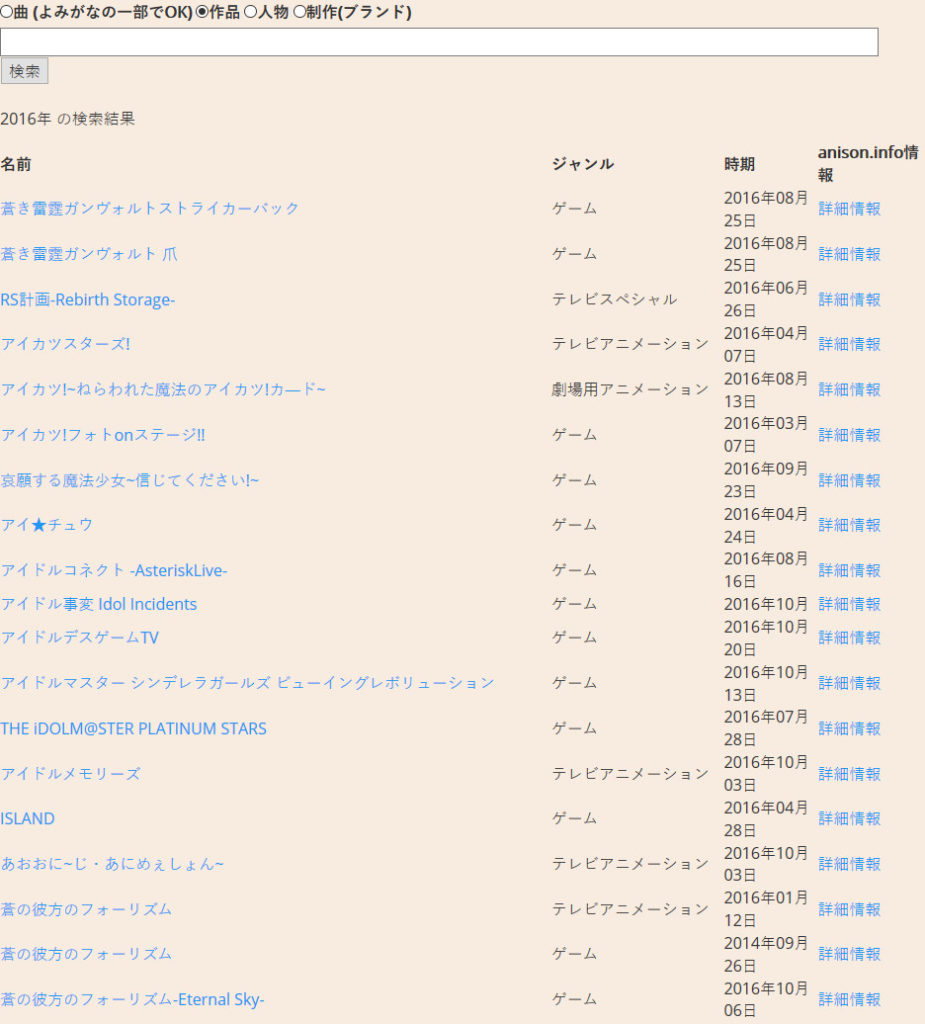Select the 曲 radio button
The image size is (925, 1024).
[6, 12]
